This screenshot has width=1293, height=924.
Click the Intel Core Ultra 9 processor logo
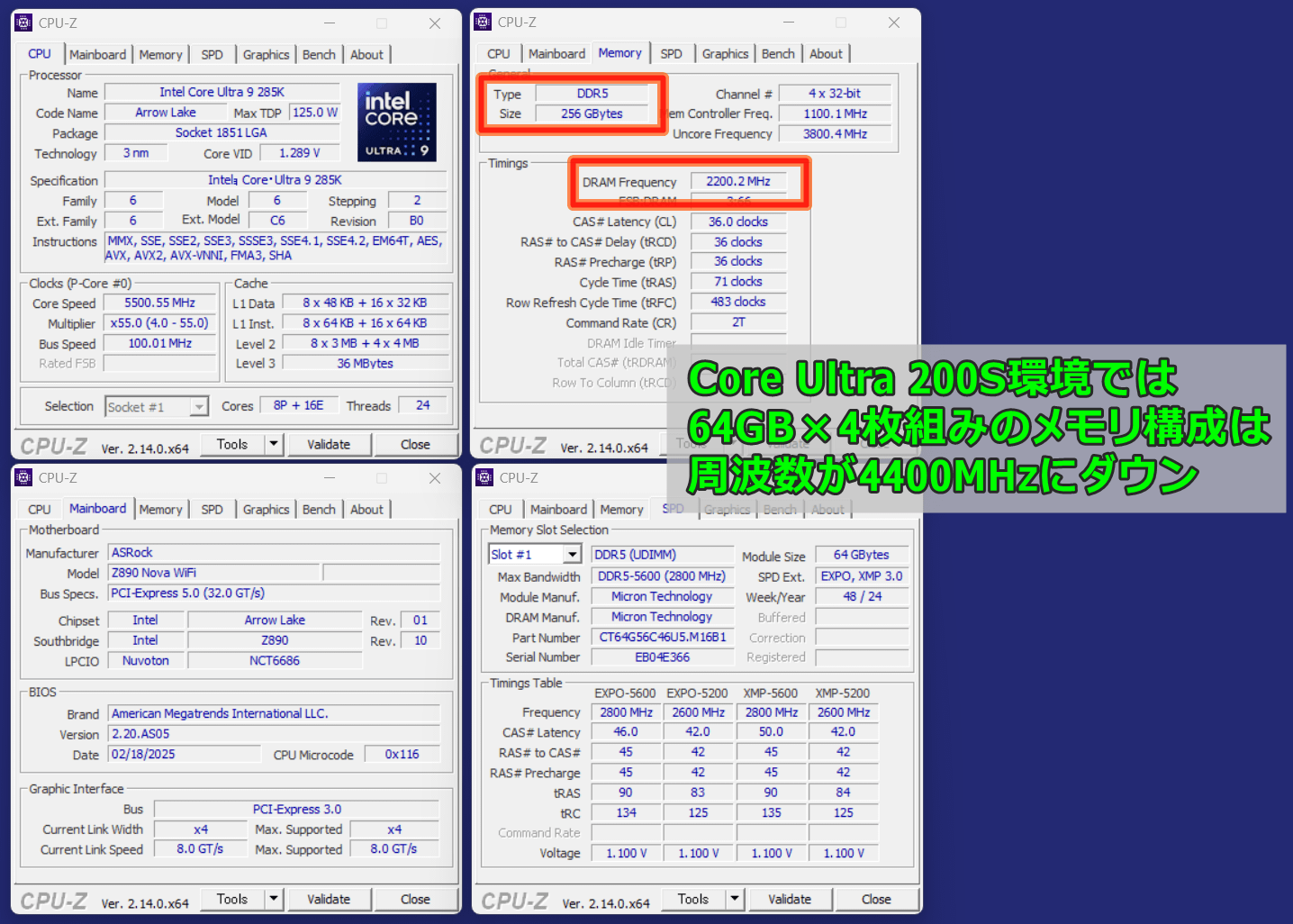tap(397, 122)
